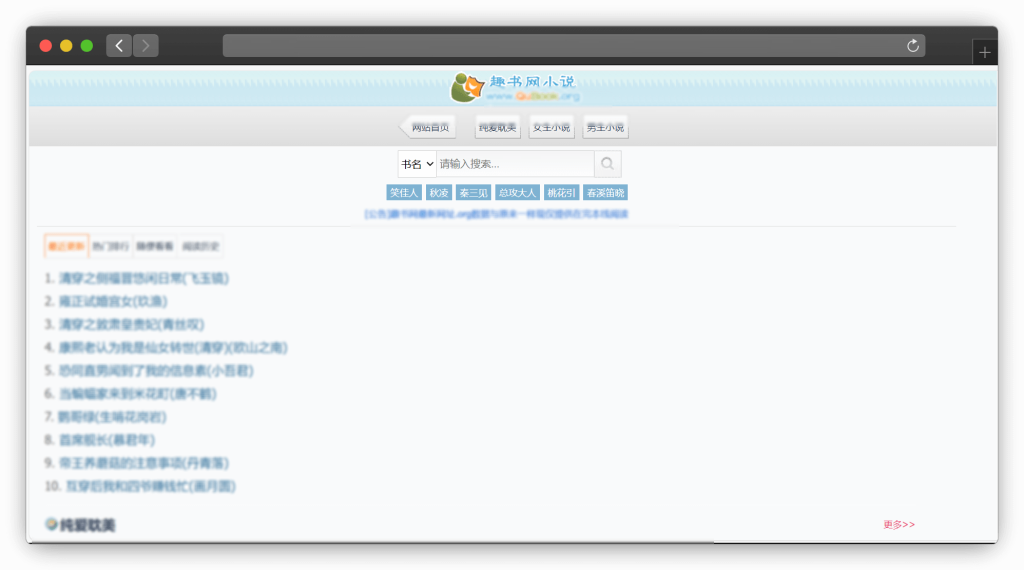Open a new tab with plus icon
1024x570 pixels.
tap(984, 53)
